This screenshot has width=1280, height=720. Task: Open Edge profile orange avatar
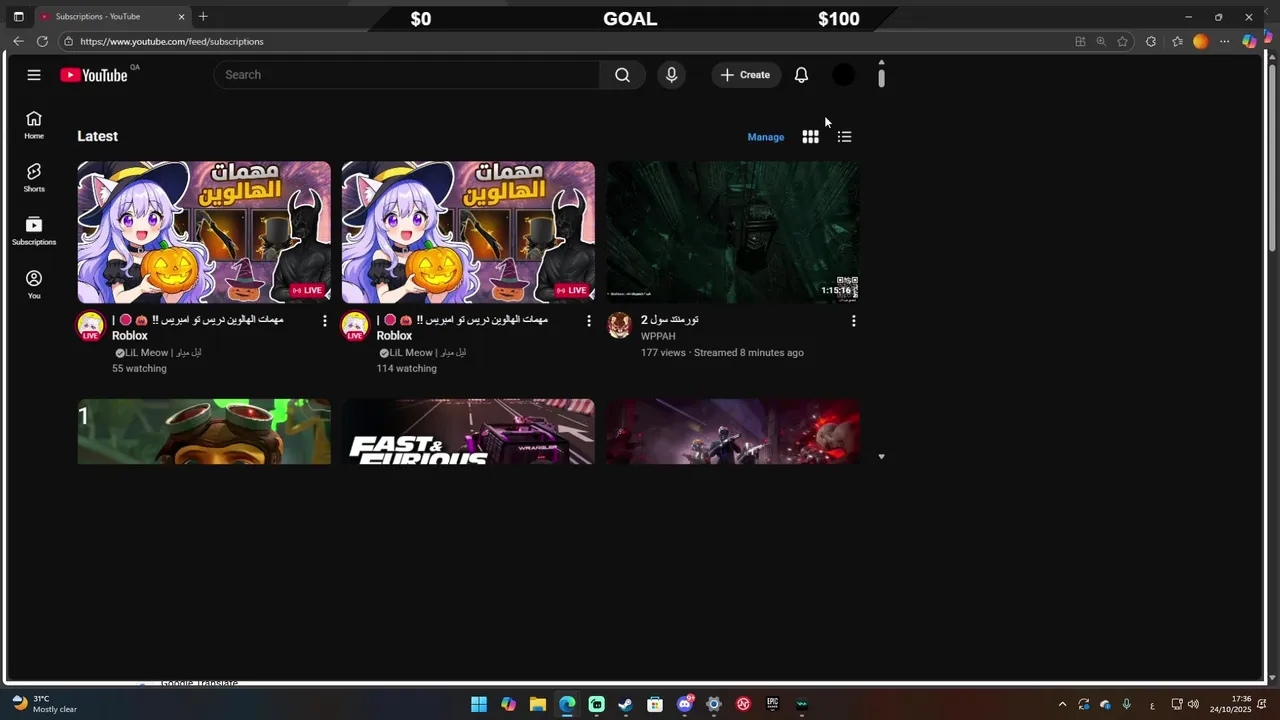pyautogui.click(x=1200, y=41)
